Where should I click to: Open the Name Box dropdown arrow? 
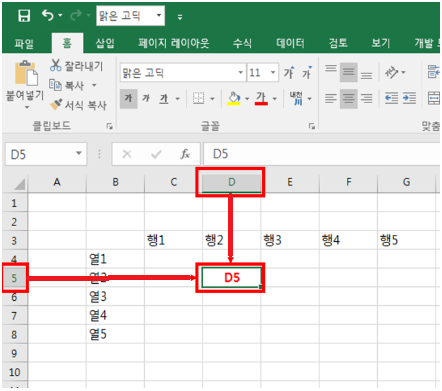(x=79, y=154)
